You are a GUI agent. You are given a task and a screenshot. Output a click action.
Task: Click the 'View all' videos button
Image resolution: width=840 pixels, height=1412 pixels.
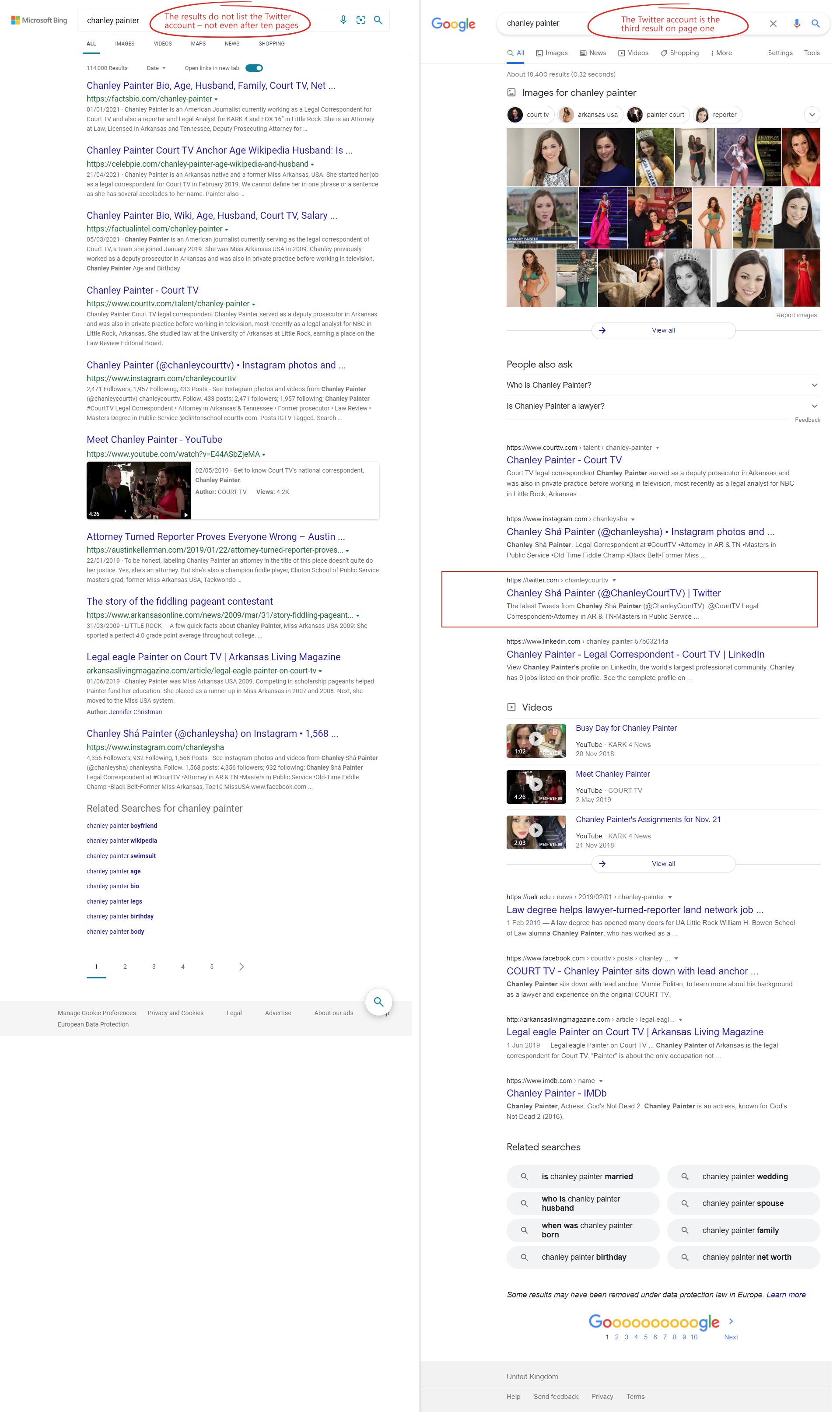[663, 864]
